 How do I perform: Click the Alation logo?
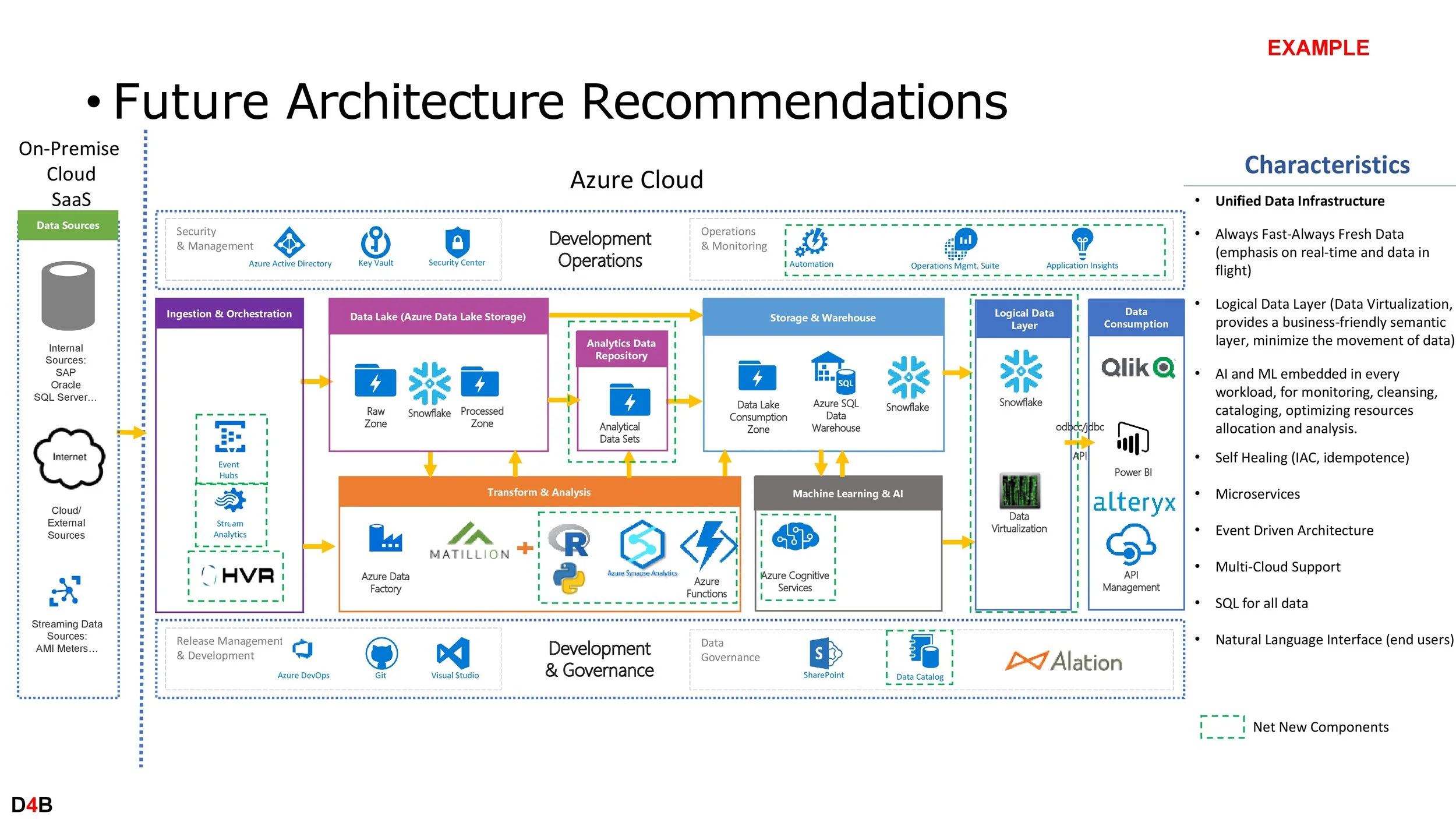[1063, 661]
